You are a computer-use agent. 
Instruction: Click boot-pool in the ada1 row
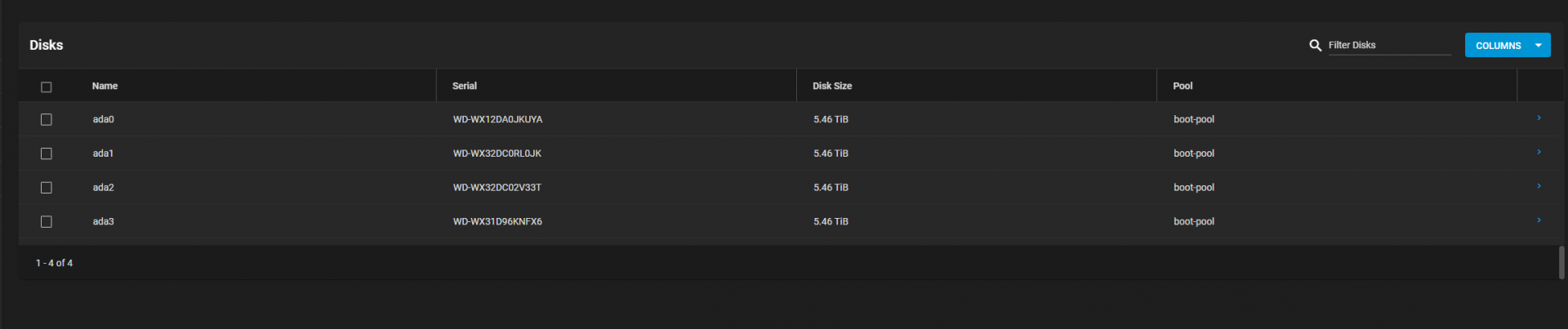tap(1193, 153)
